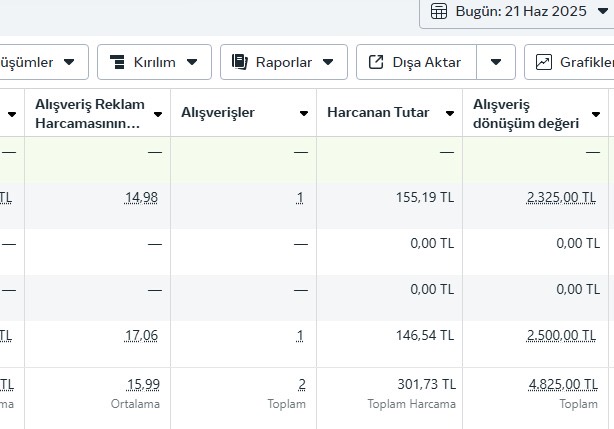Click the Dışa Aktar export icon

[x=376, y=62]
